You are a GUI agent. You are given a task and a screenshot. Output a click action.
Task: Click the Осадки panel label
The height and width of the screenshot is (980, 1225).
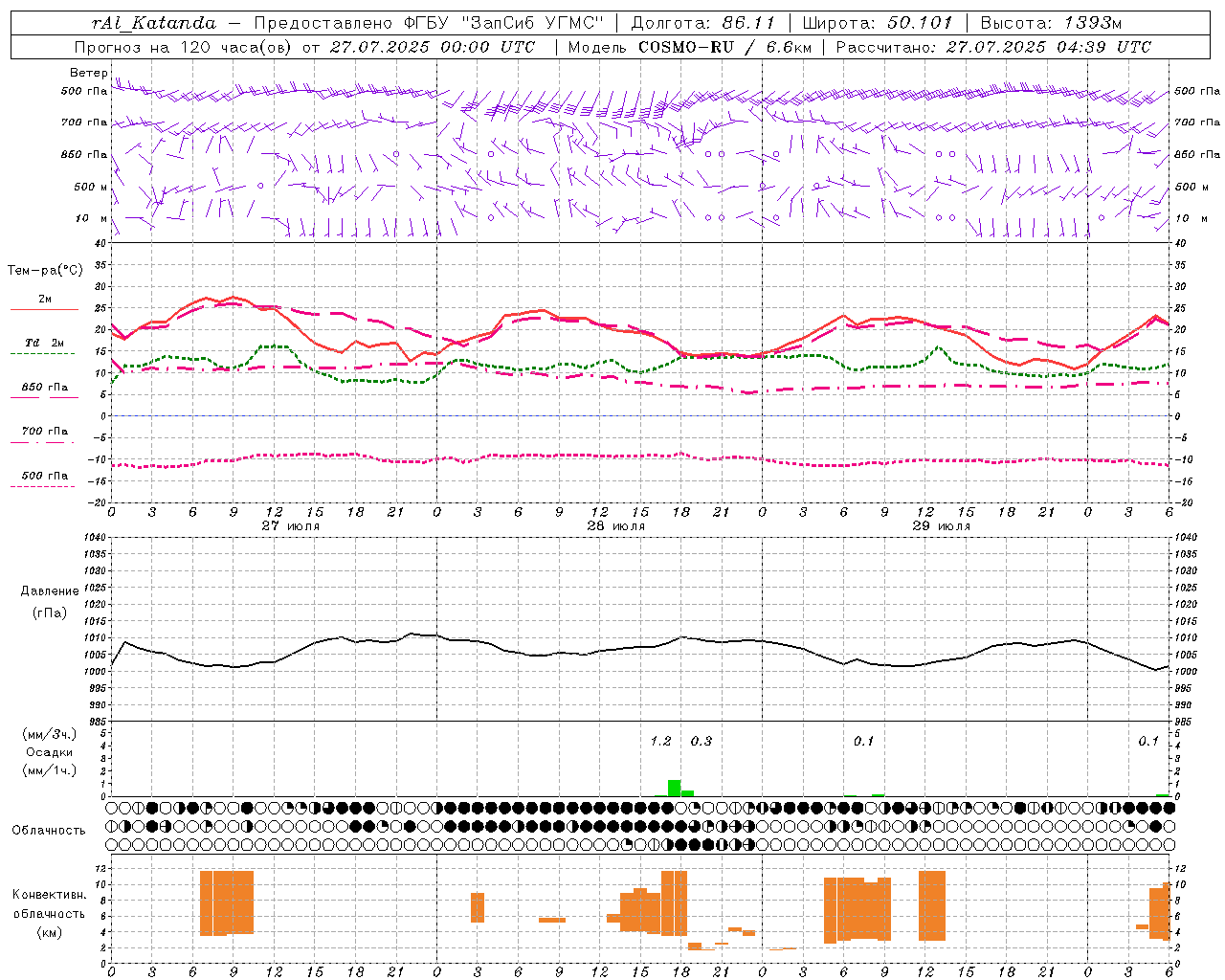[50, 752]
